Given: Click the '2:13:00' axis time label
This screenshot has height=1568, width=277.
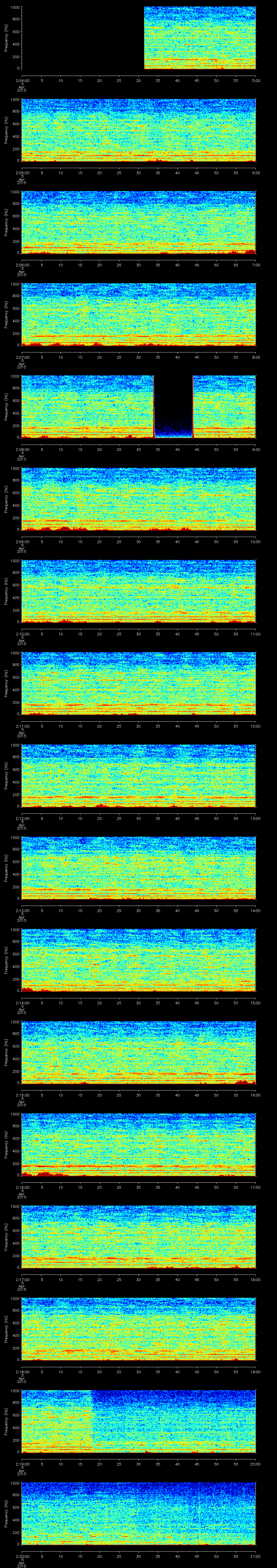Looking at the screenshot, I should click(x=22, y=910).
